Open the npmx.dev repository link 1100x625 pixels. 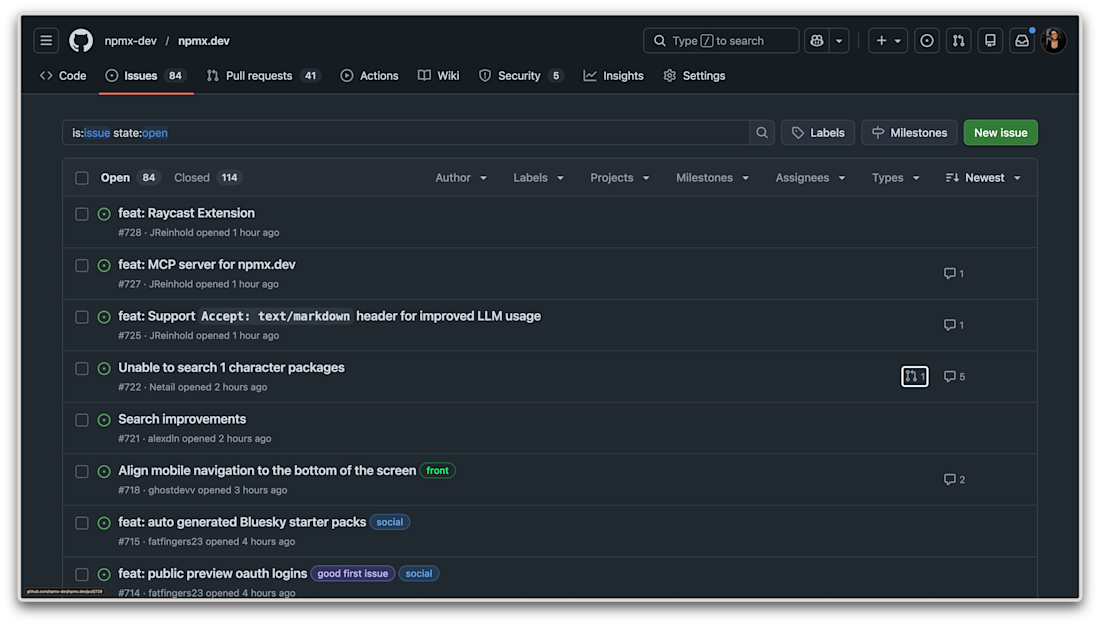tap(203, 41)
